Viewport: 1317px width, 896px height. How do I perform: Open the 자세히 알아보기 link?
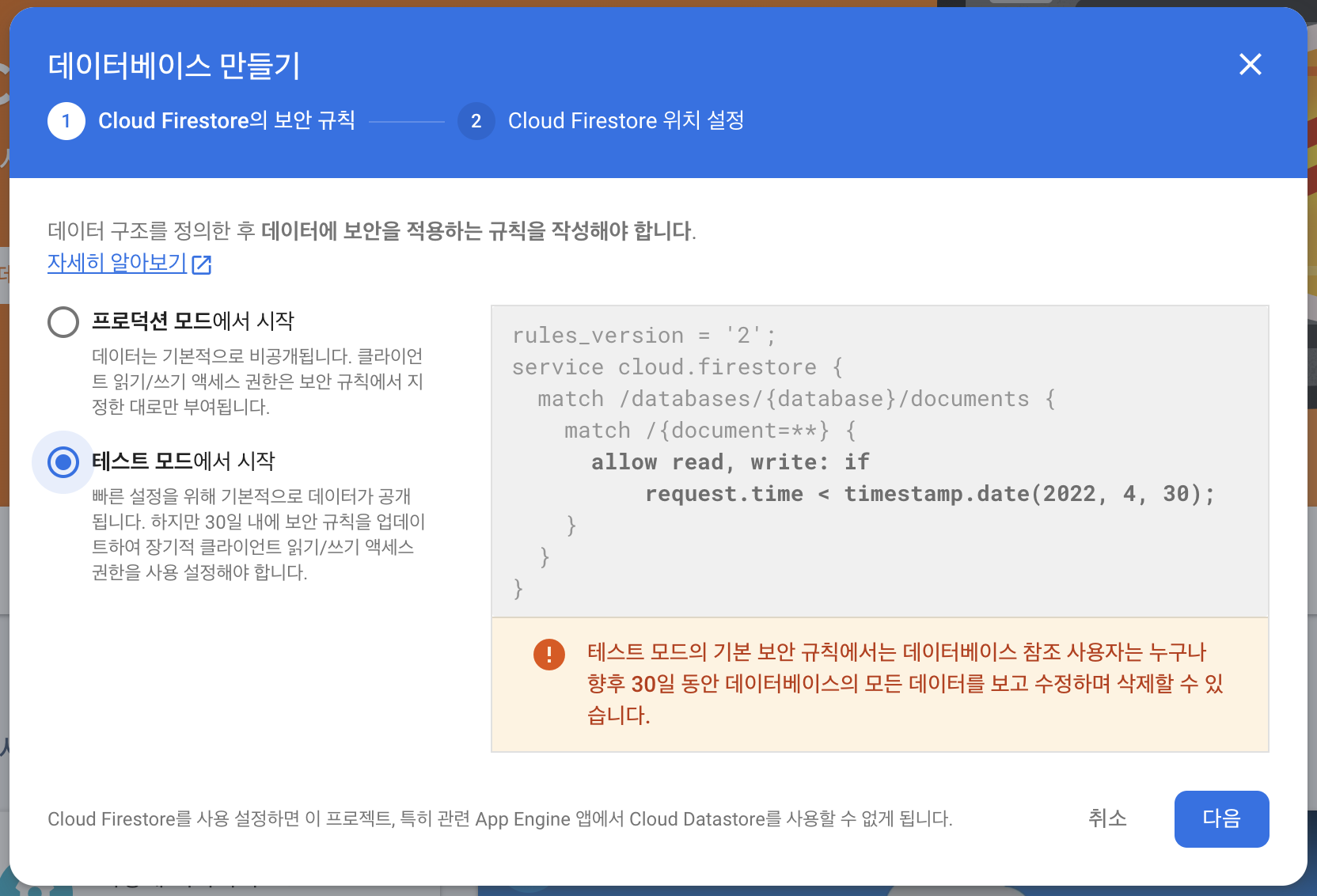117,263
